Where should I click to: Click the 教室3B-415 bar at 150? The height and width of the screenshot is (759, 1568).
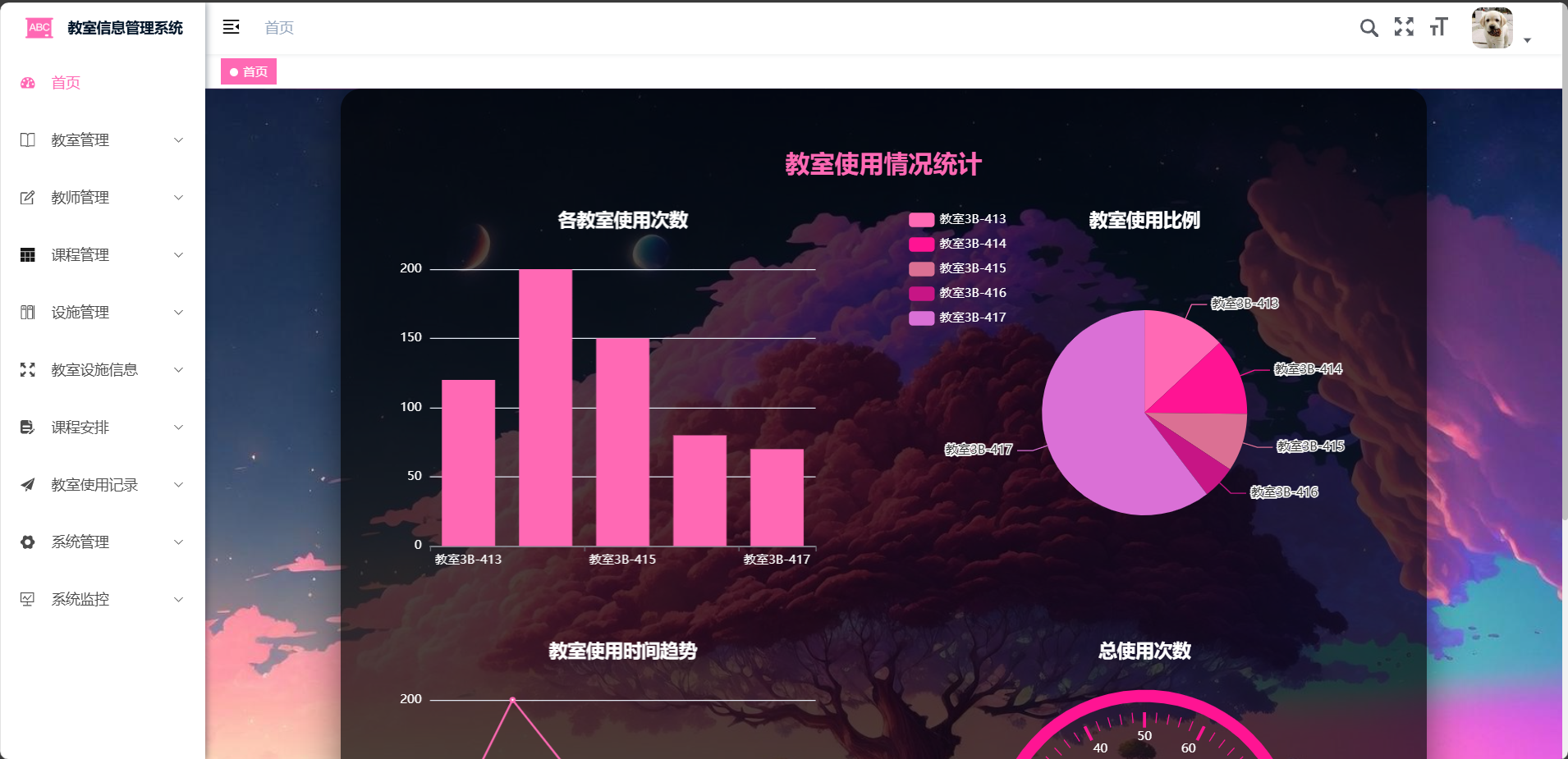click(622, 442)
